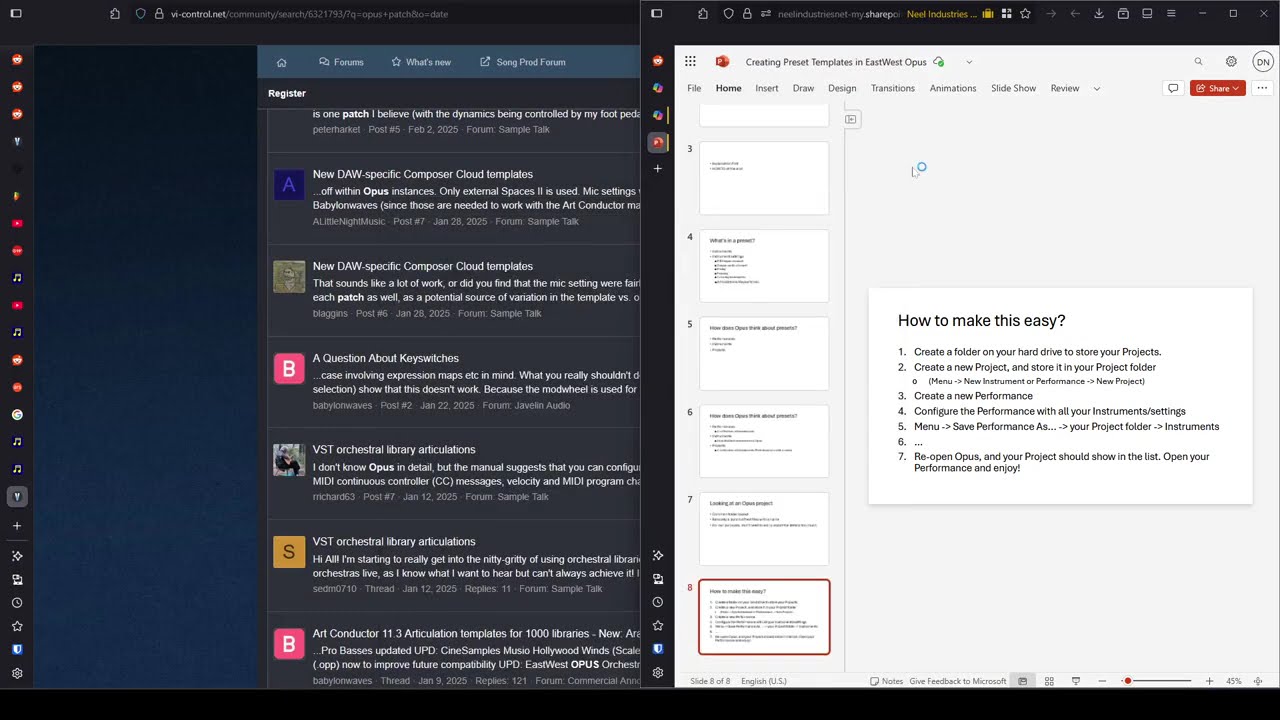Image resolution: width=1280 pixels, height=720 pixels.
Task: Select slide 3 thumbnail
Action: 764,178
